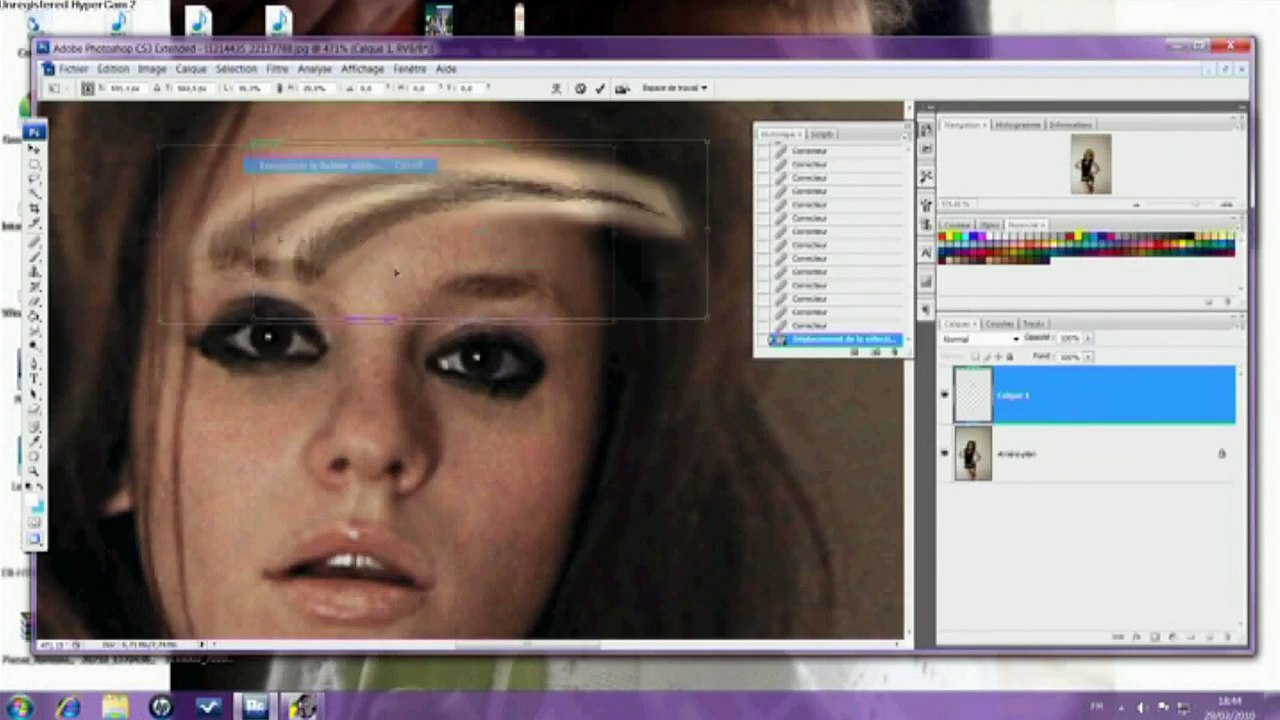Select the Horizontal Type tool
Viewport: 1280px width, 720px height.
34,378
